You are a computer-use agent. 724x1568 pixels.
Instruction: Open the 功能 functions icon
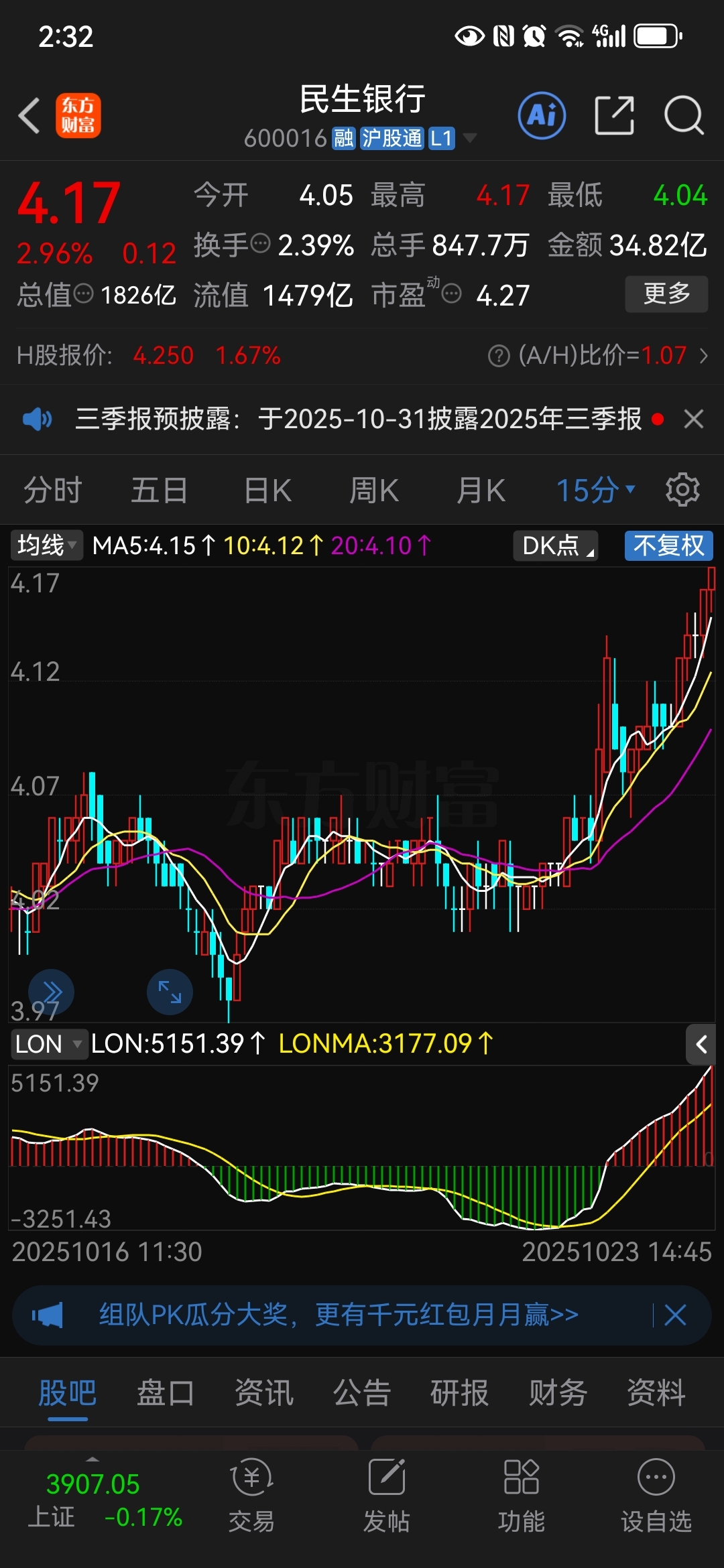click(x=522, y=1496)
